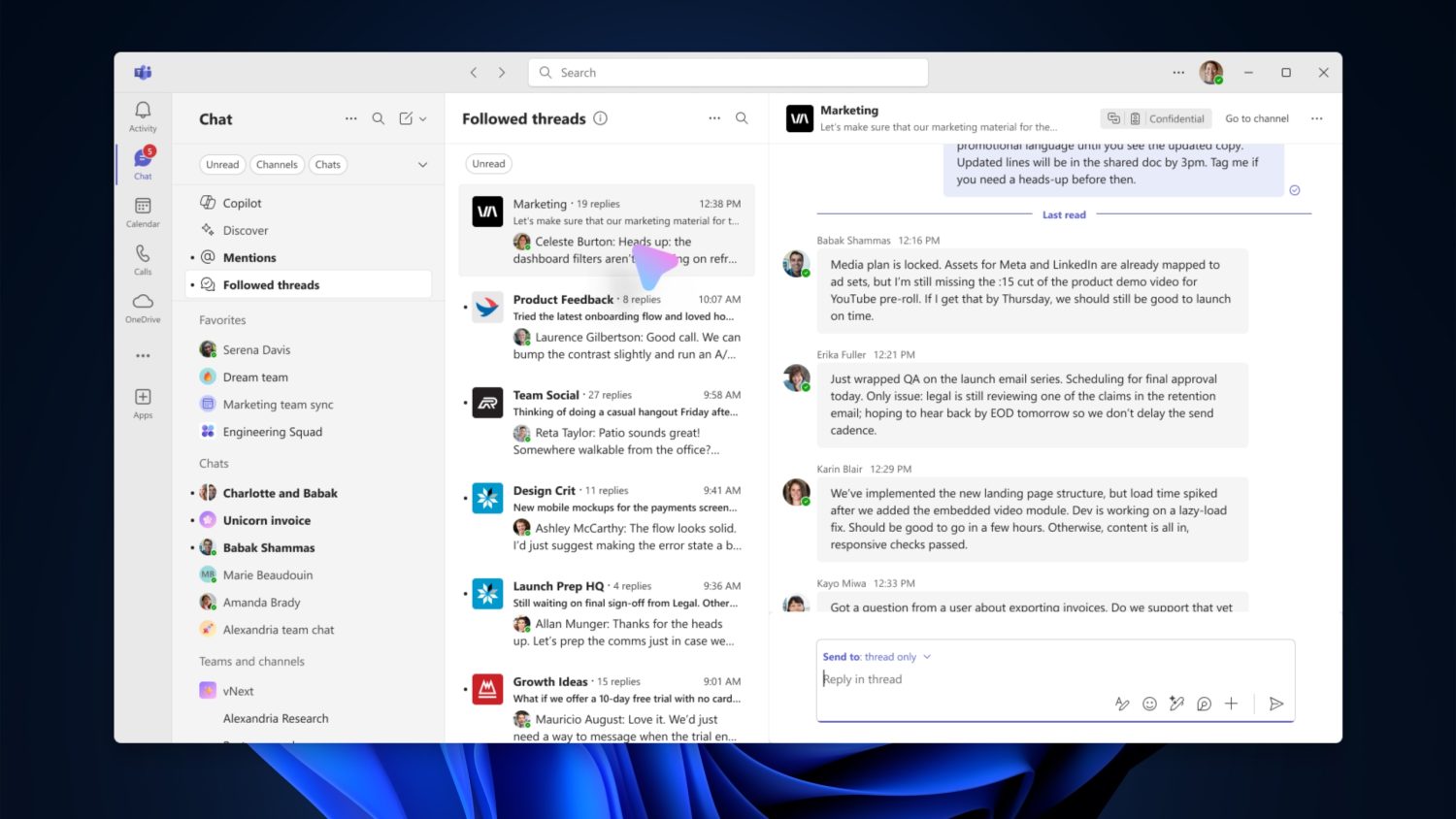The width and height of the screenshot is (1456, 819).
Task: Send the reply with arrow icon
Action: pos(1276,704)
